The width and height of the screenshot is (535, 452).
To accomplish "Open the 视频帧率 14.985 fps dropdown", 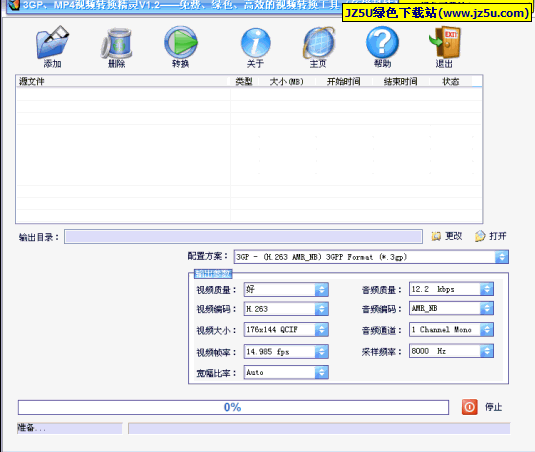I will [x=321, y=352].
